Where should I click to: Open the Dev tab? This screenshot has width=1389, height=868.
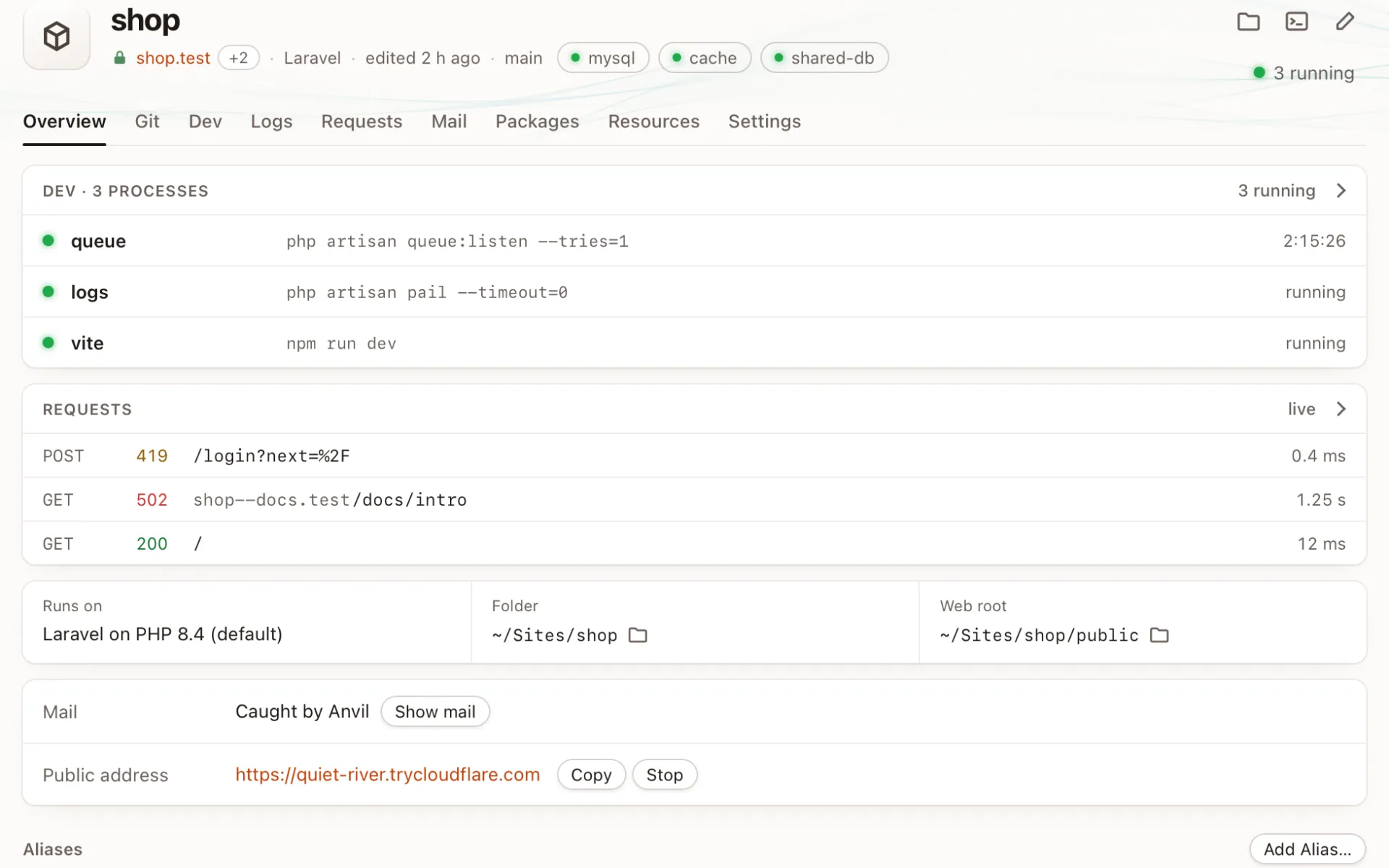[205, 122]
